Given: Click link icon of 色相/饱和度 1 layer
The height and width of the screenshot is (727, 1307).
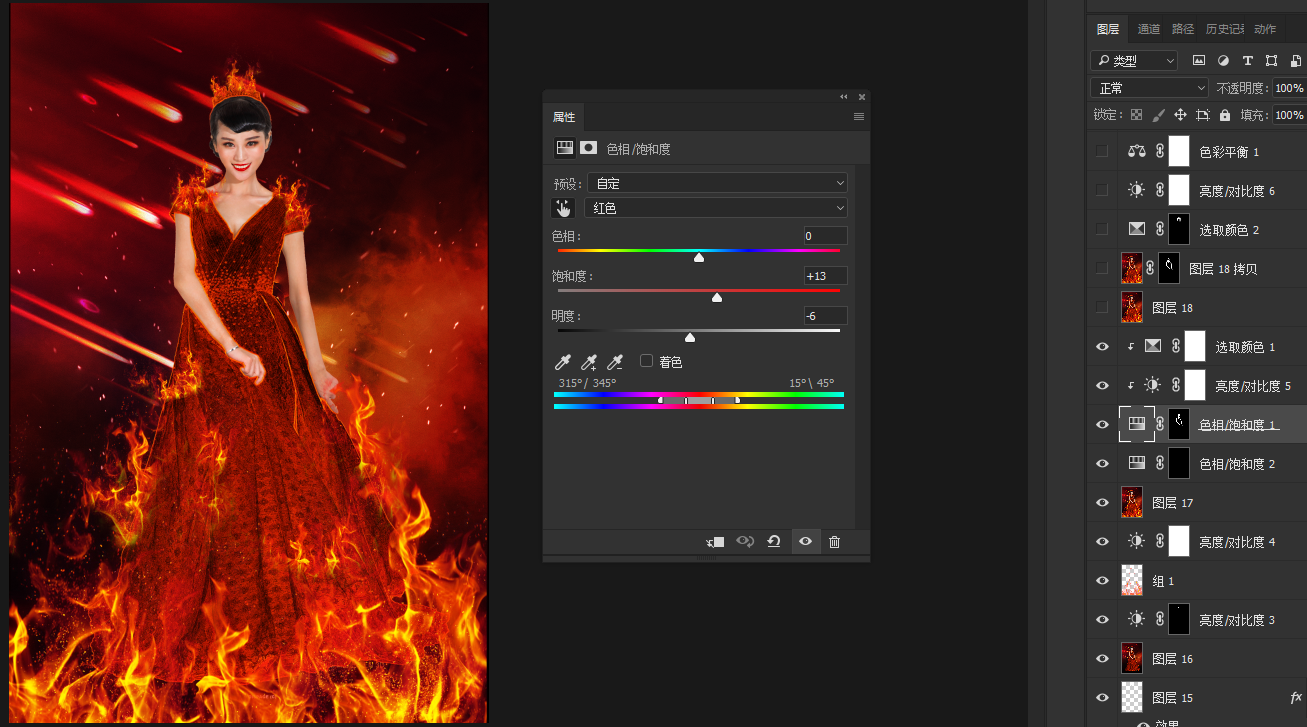Looking at the screenshot, I should click(1160, 424).
